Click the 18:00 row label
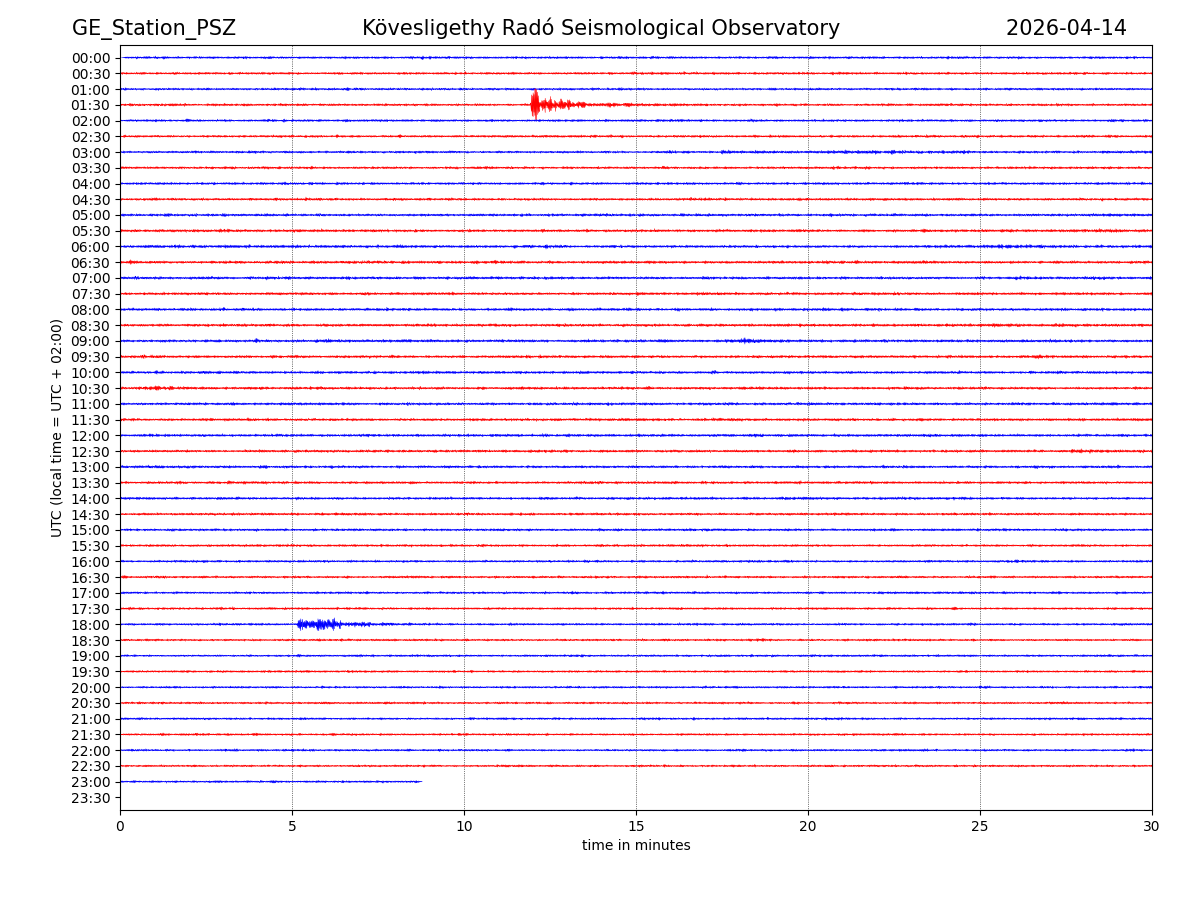The image size is (1200, 900). [x=91, y=625]
